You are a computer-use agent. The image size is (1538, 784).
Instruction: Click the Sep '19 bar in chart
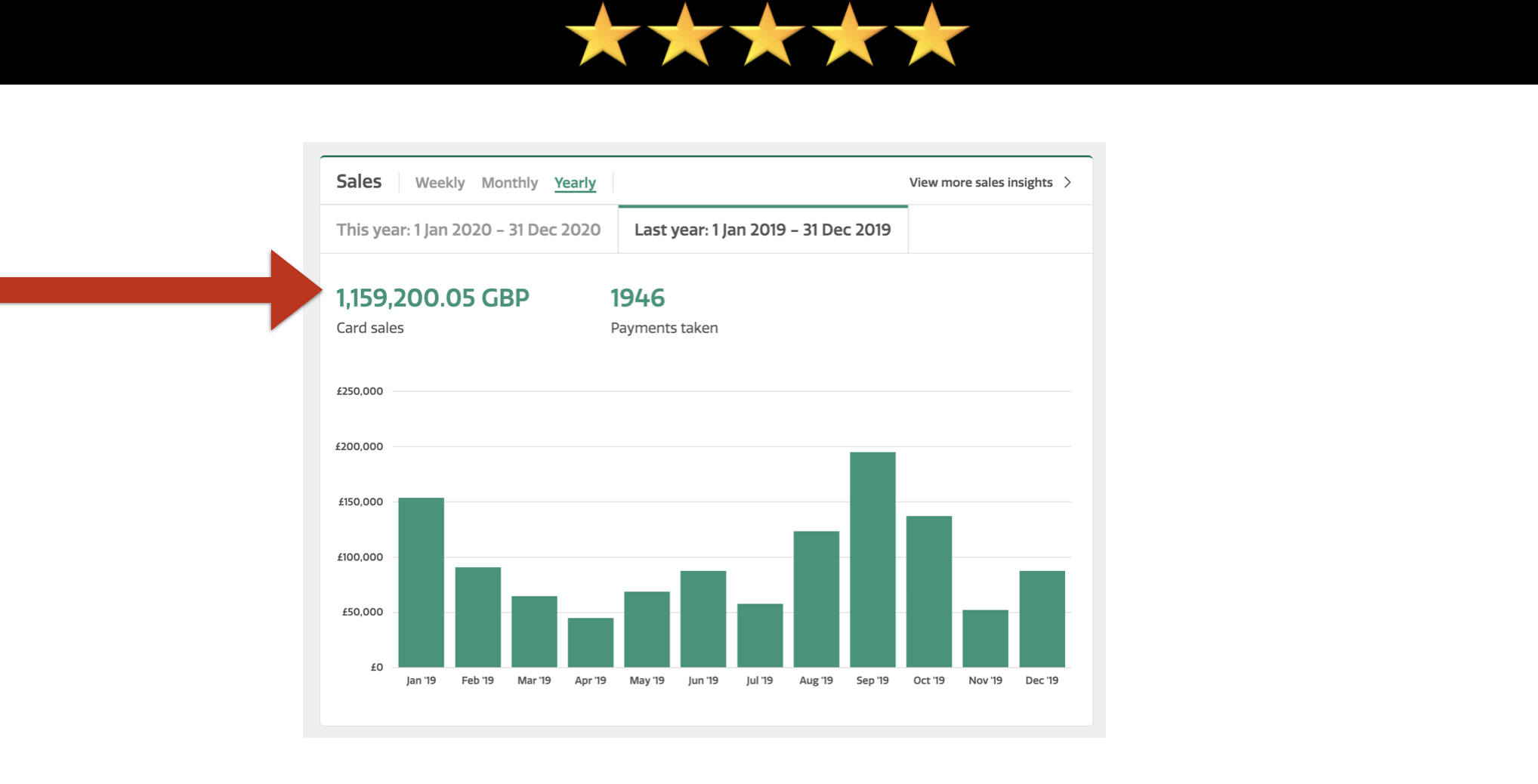tap(872, 559)
